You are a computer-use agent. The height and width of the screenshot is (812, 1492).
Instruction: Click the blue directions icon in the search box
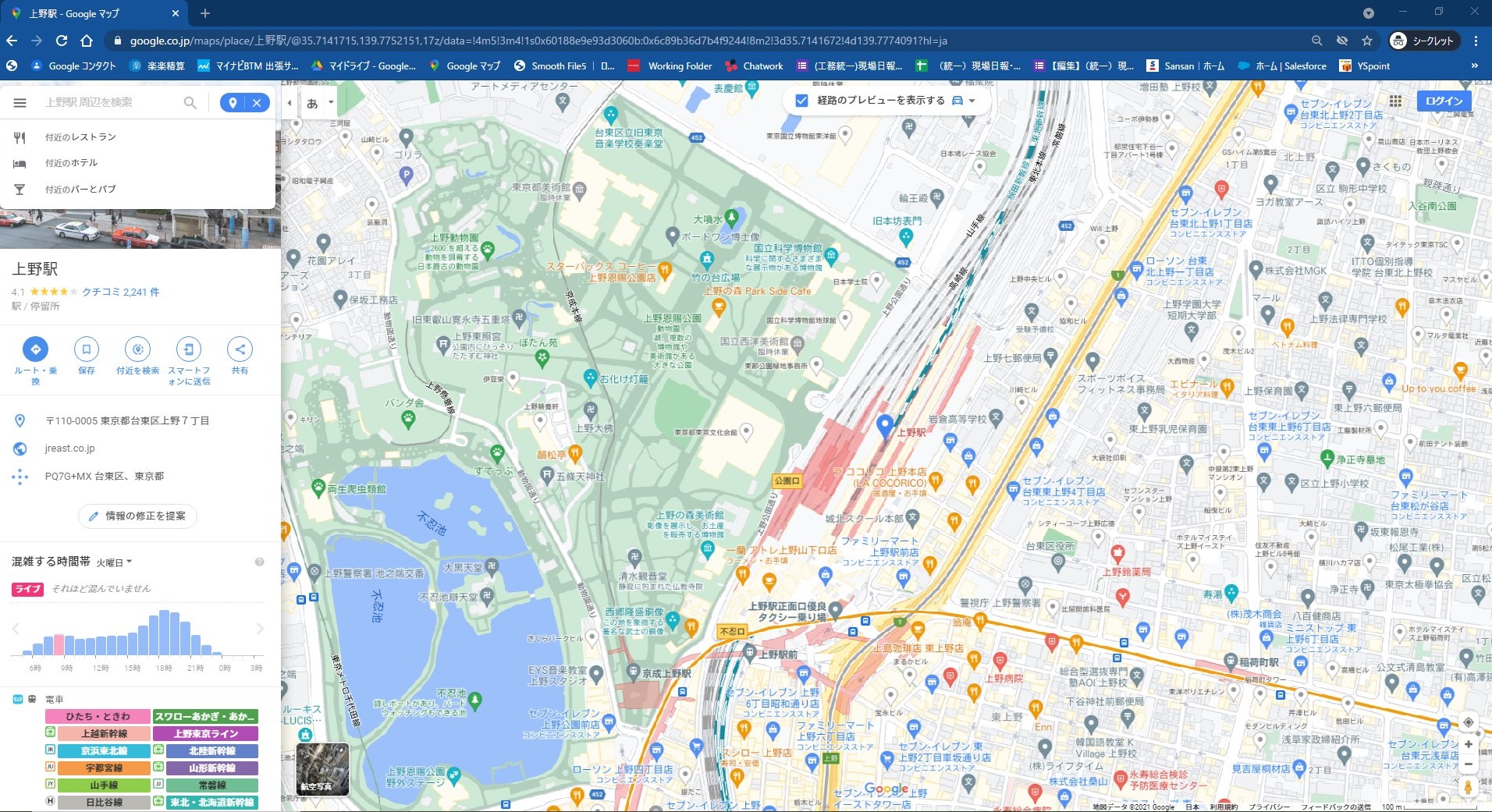pos(233,102)
